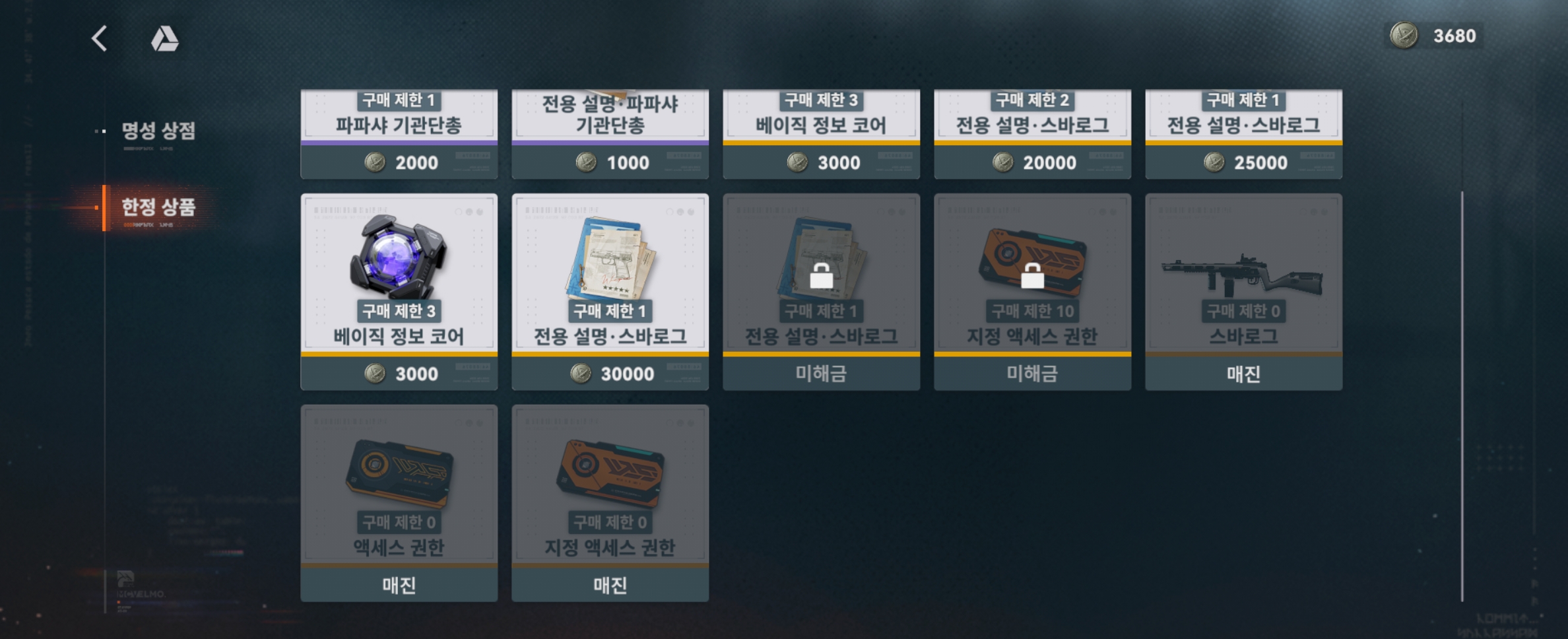This screenshot has width=1568, height=639.
Task: Select the 전용 설명·스바로그 blueprint priced 30000
Action: pos(610,292)
